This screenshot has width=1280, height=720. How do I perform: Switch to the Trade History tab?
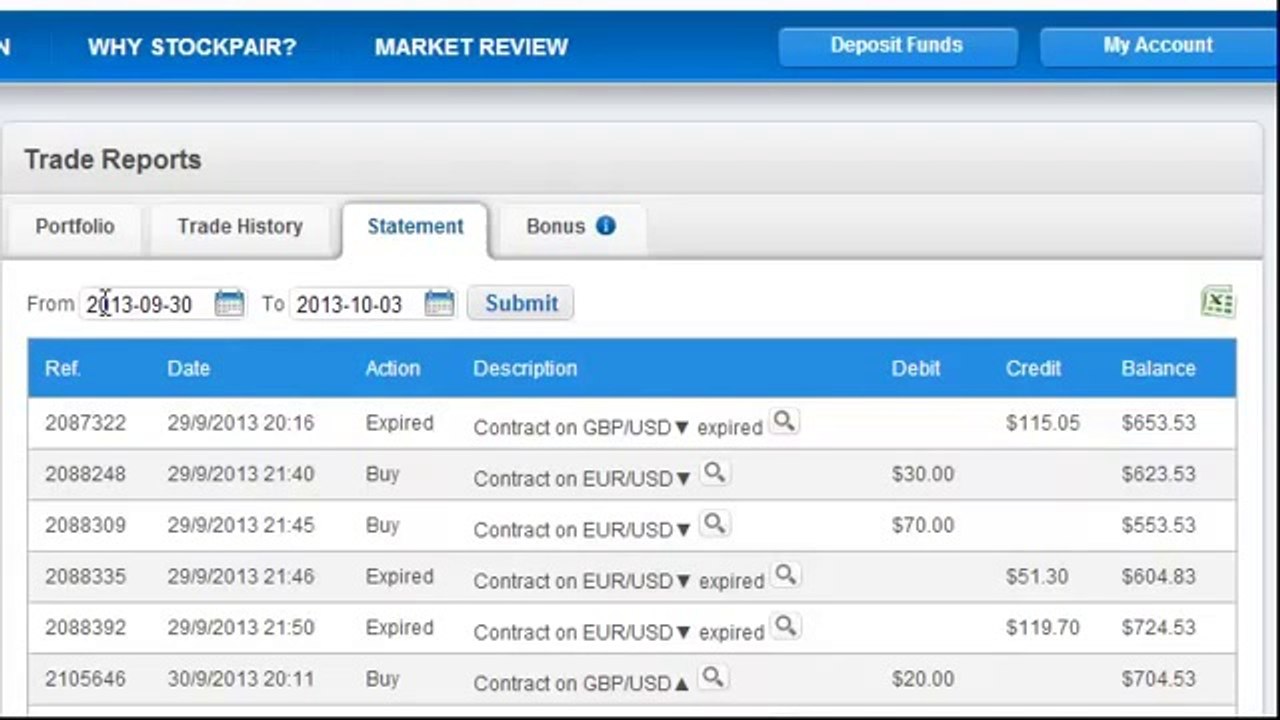[x=240, y=227]
